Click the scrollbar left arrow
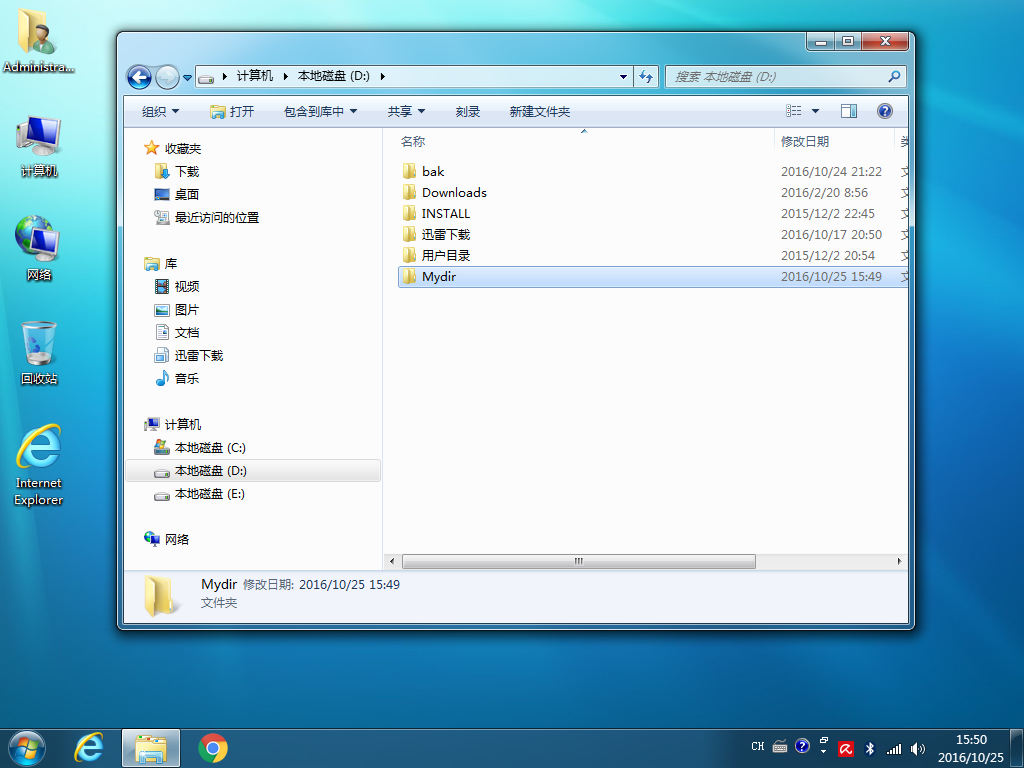 click(x=392, y=561)
